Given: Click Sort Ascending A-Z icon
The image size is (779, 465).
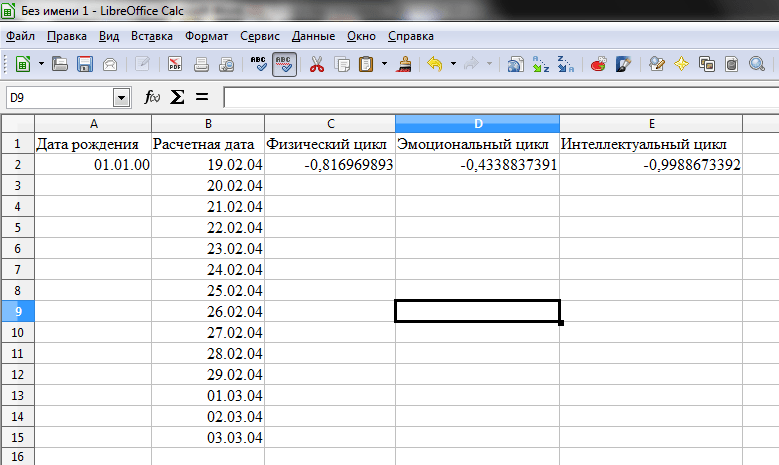Looking at the screenshot, I should 541,64.
